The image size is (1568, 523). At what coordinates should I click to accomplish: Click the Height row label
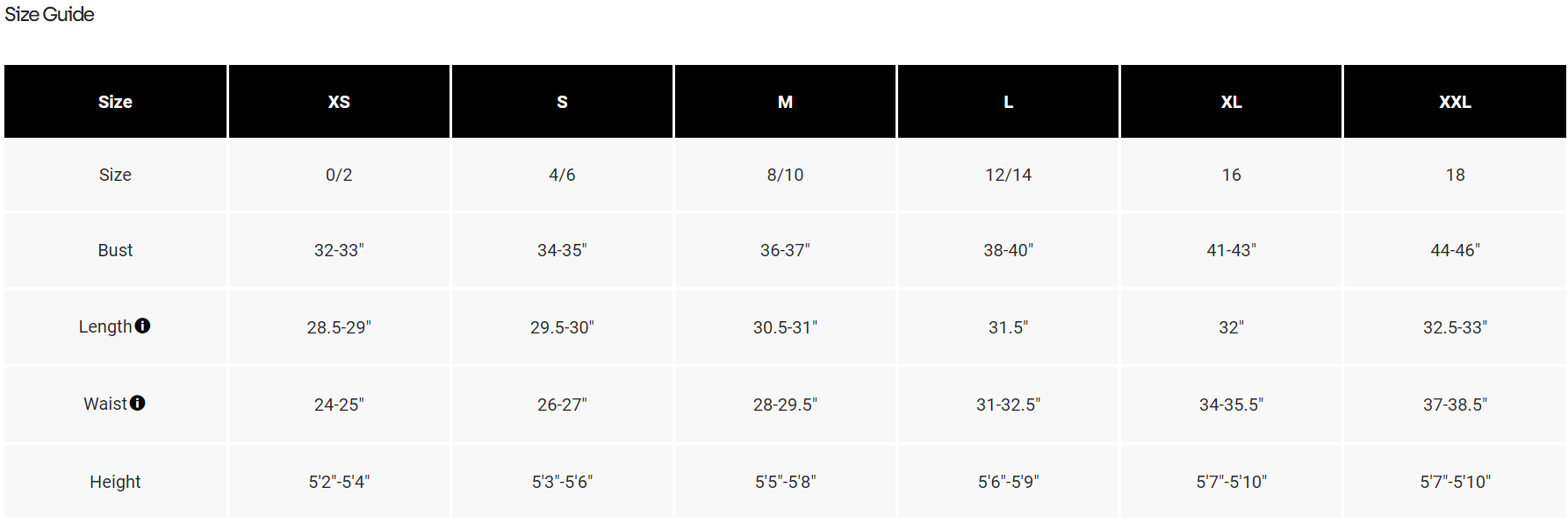[x=115, y=482]
